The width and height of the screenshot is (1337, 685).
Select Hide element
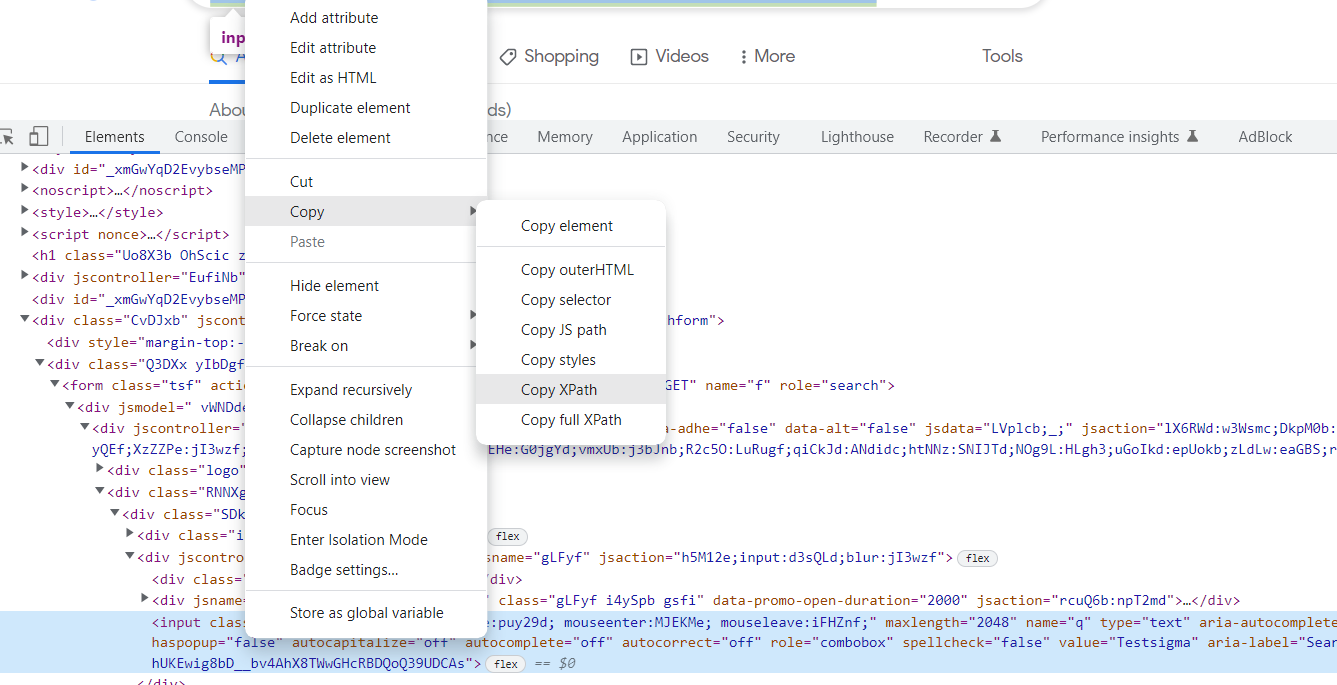point(366,286)
